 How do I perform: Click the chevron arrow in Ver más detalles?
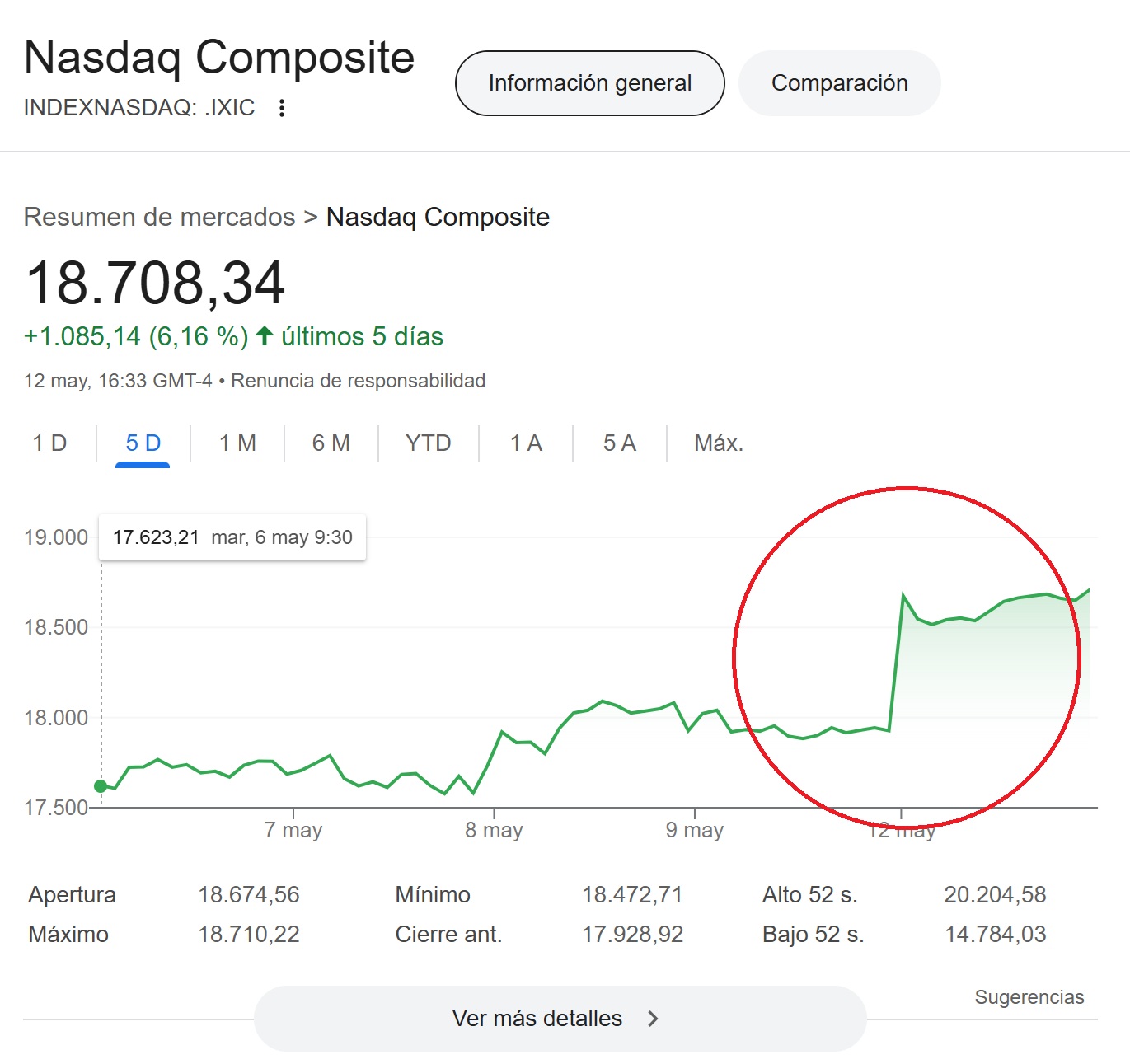(653, 1019)
